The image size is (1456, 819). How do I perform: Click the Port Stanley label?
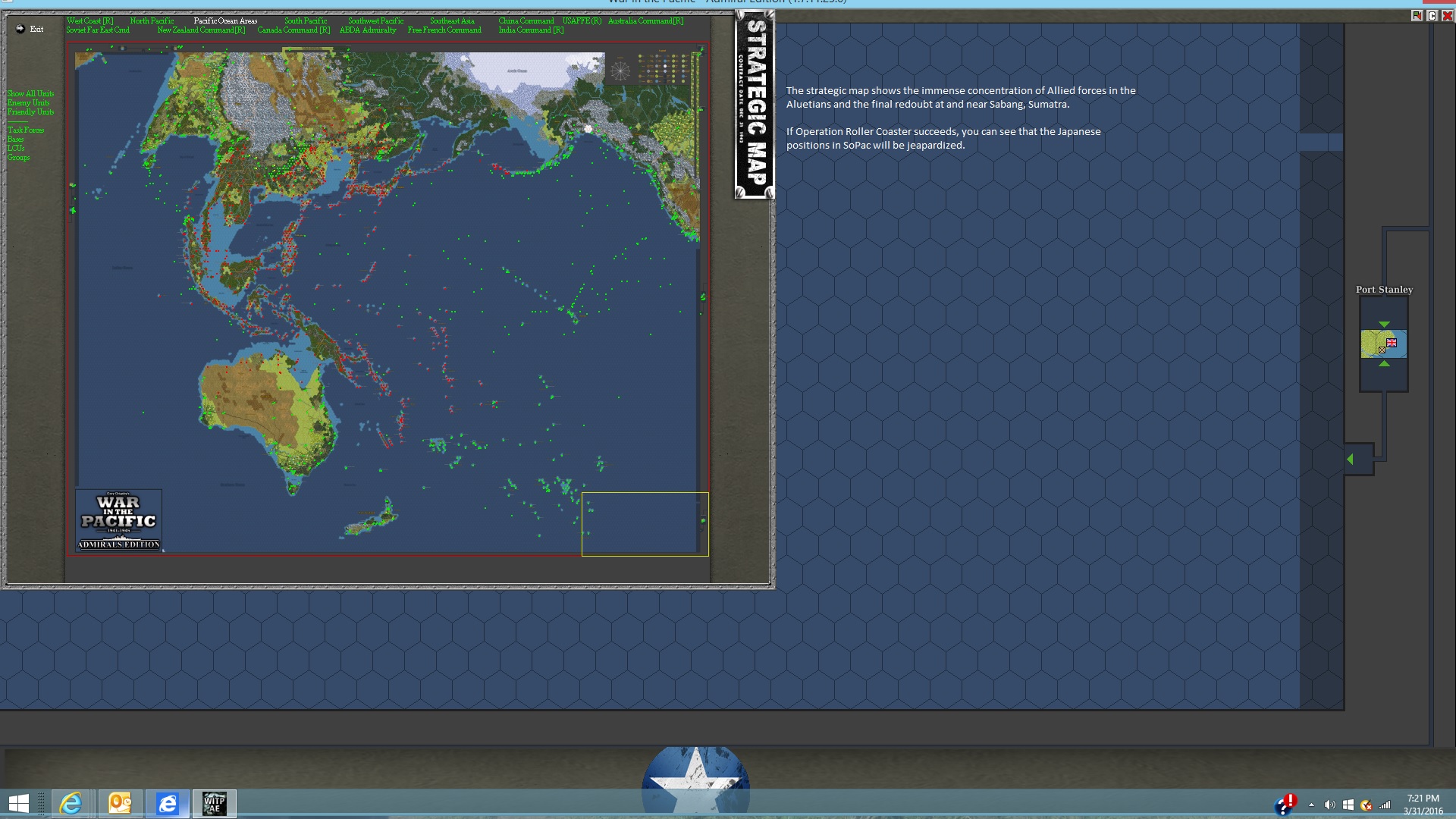coord(1384,290)
